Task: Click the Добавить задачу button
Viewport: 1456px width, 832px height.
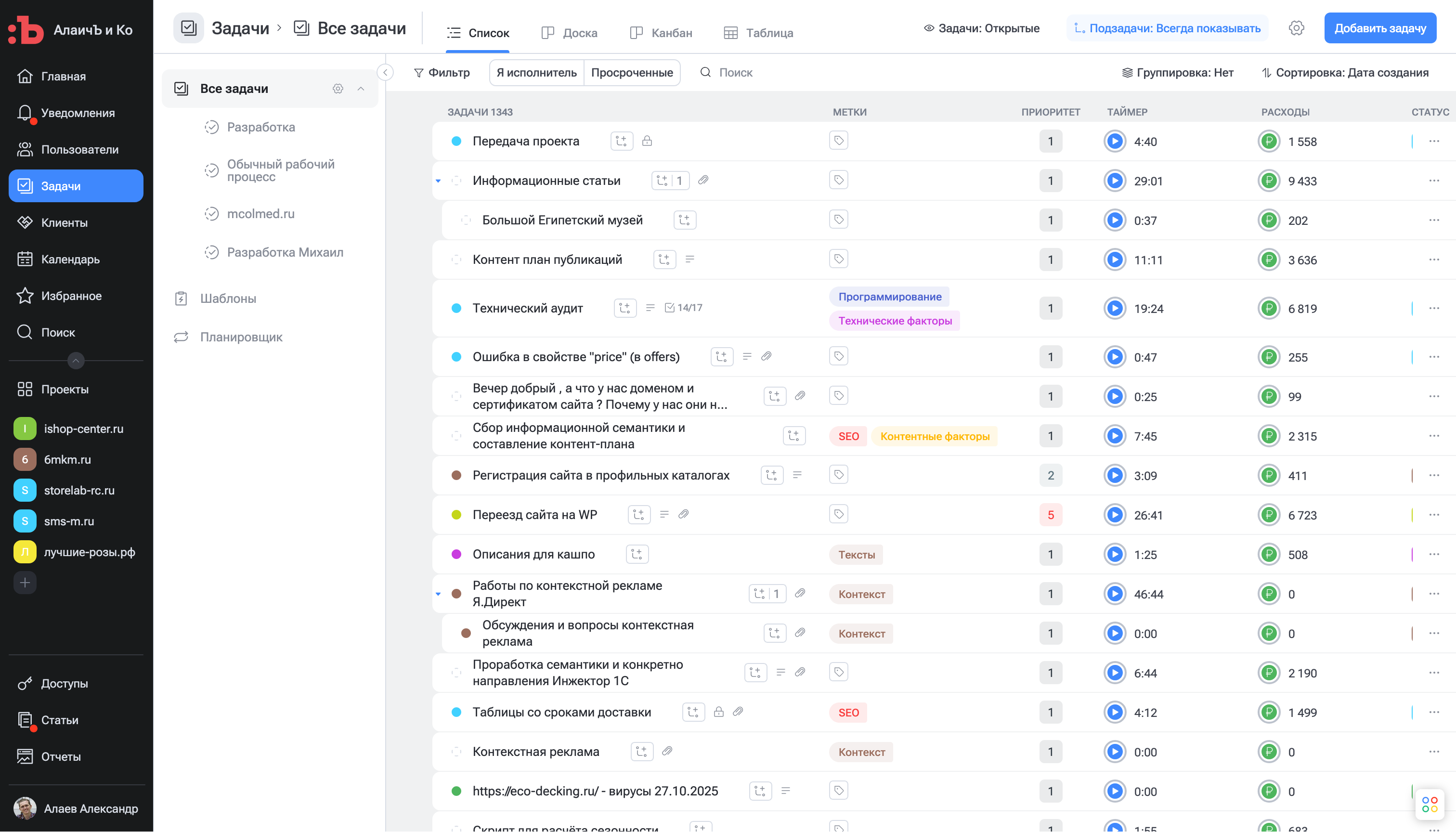Action: [x=1379, y=28]
